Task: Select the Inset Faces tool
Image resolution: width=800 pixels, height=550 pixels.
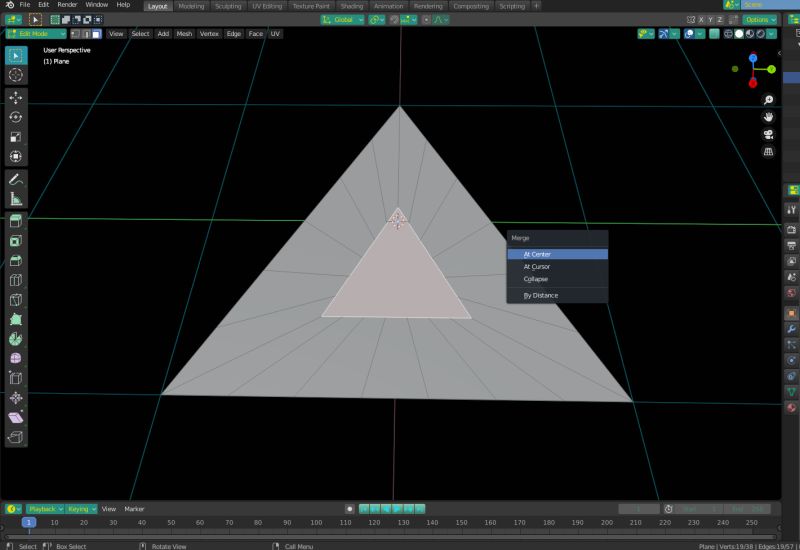Action: (16, 241)
